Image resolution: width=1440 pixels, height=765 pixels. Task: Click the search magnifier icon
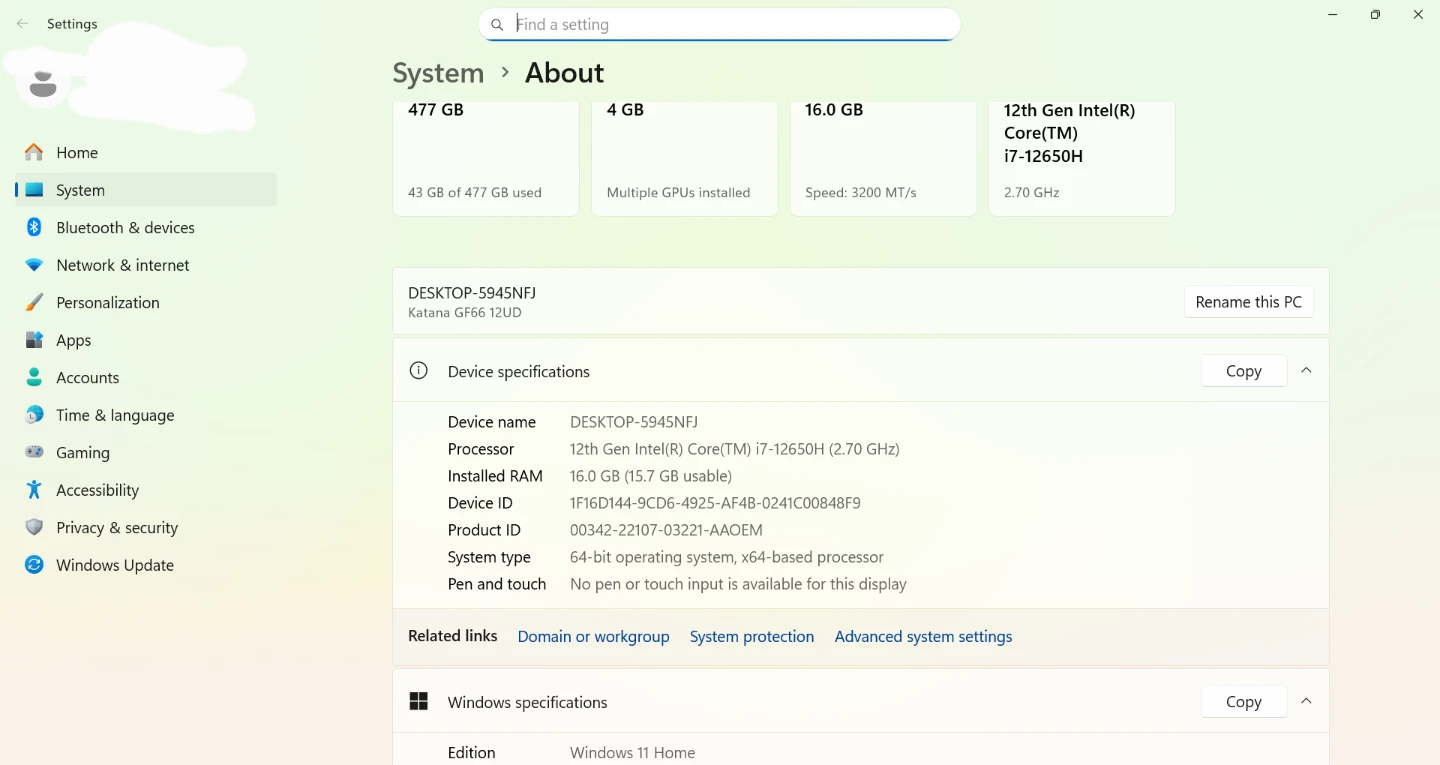tap(497, 25)
